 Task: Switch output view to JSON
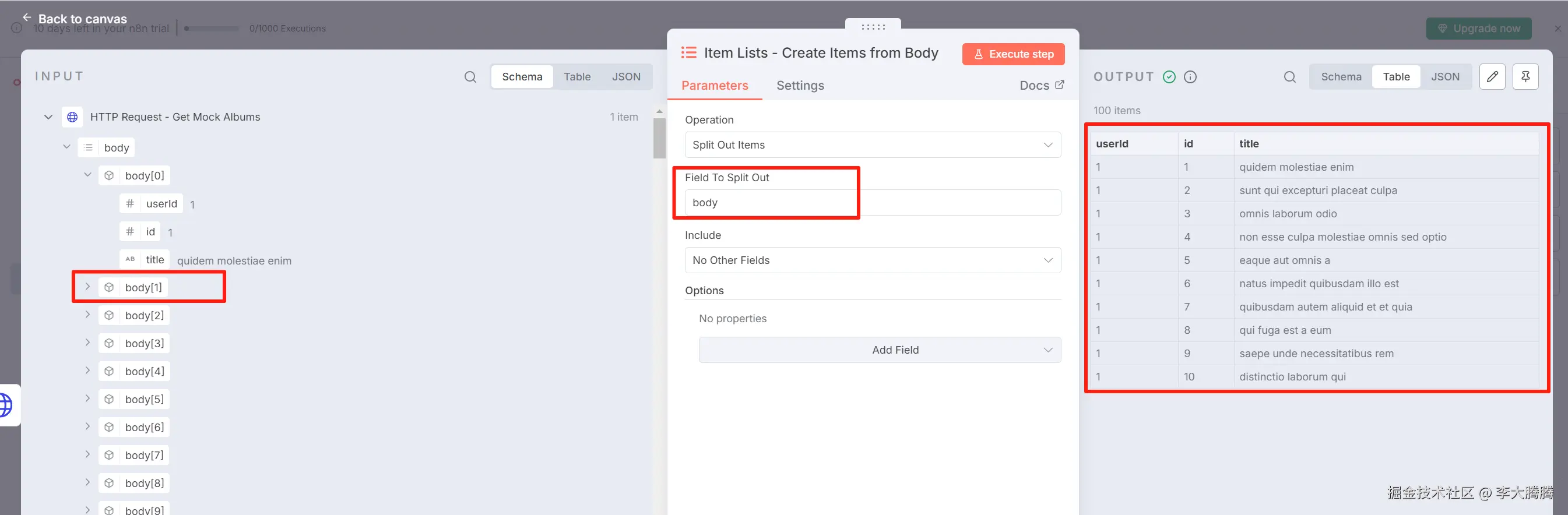(1445, 77)
